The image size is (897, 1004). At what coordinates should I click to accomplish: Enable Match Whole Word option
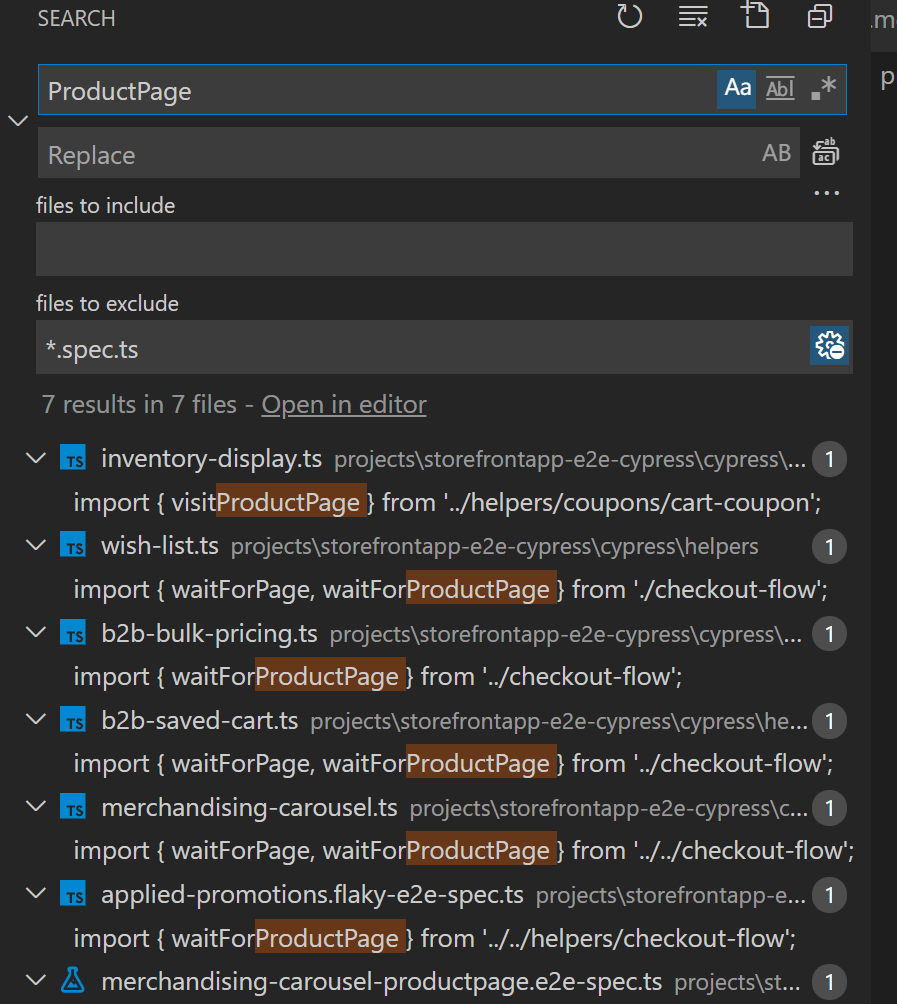pyautogui.click(x=780, y=89)
